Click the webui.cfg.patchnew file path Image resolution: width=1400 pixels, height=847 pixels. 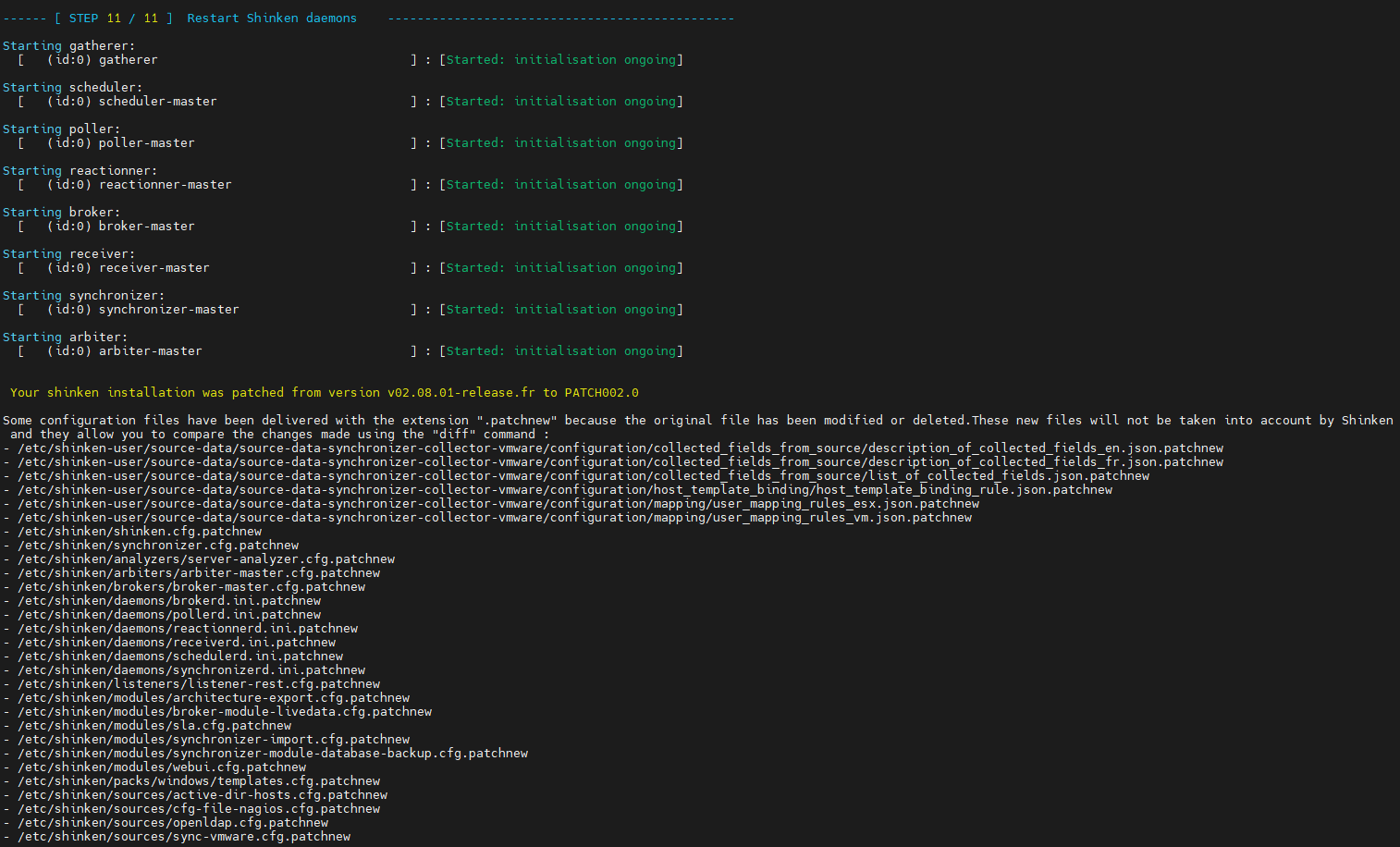click(161, 767)
